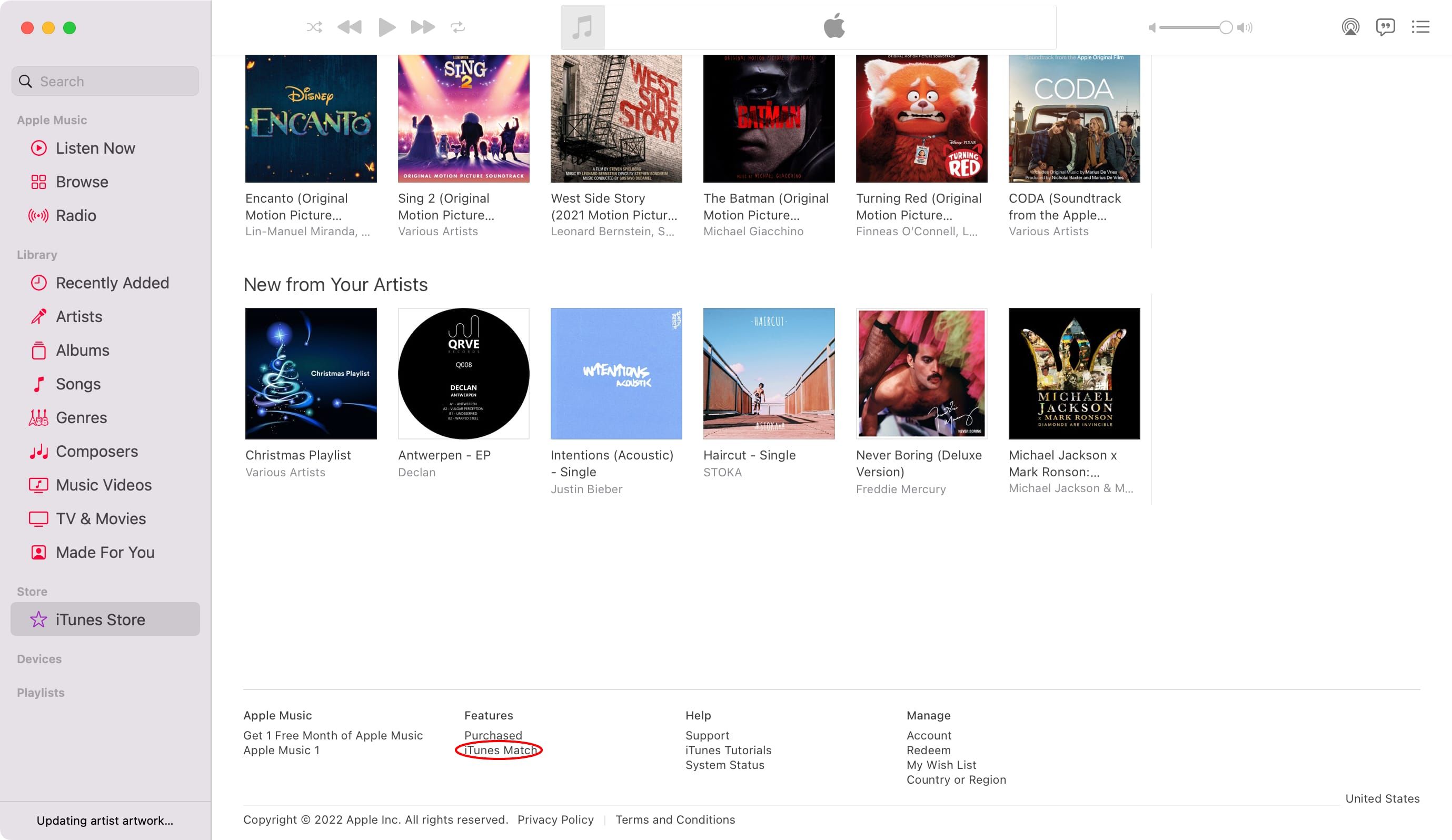Viewport: 1452px width, 840px height.
Task: Click the Purchased footer link
Action: point(493,735)
